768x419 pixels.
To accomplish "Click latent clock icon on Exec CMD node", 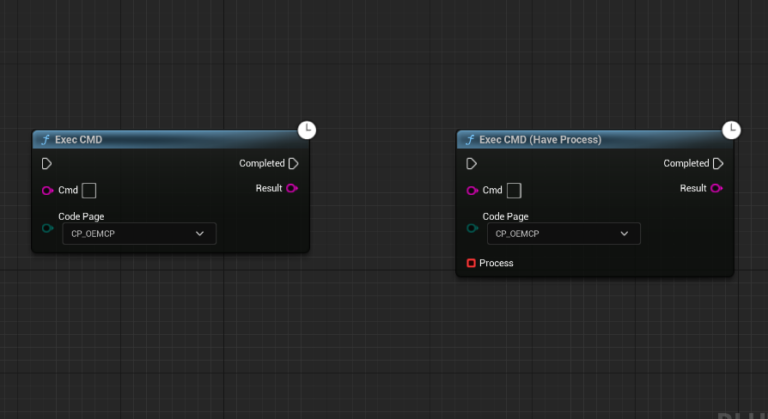I will [307, 130].
